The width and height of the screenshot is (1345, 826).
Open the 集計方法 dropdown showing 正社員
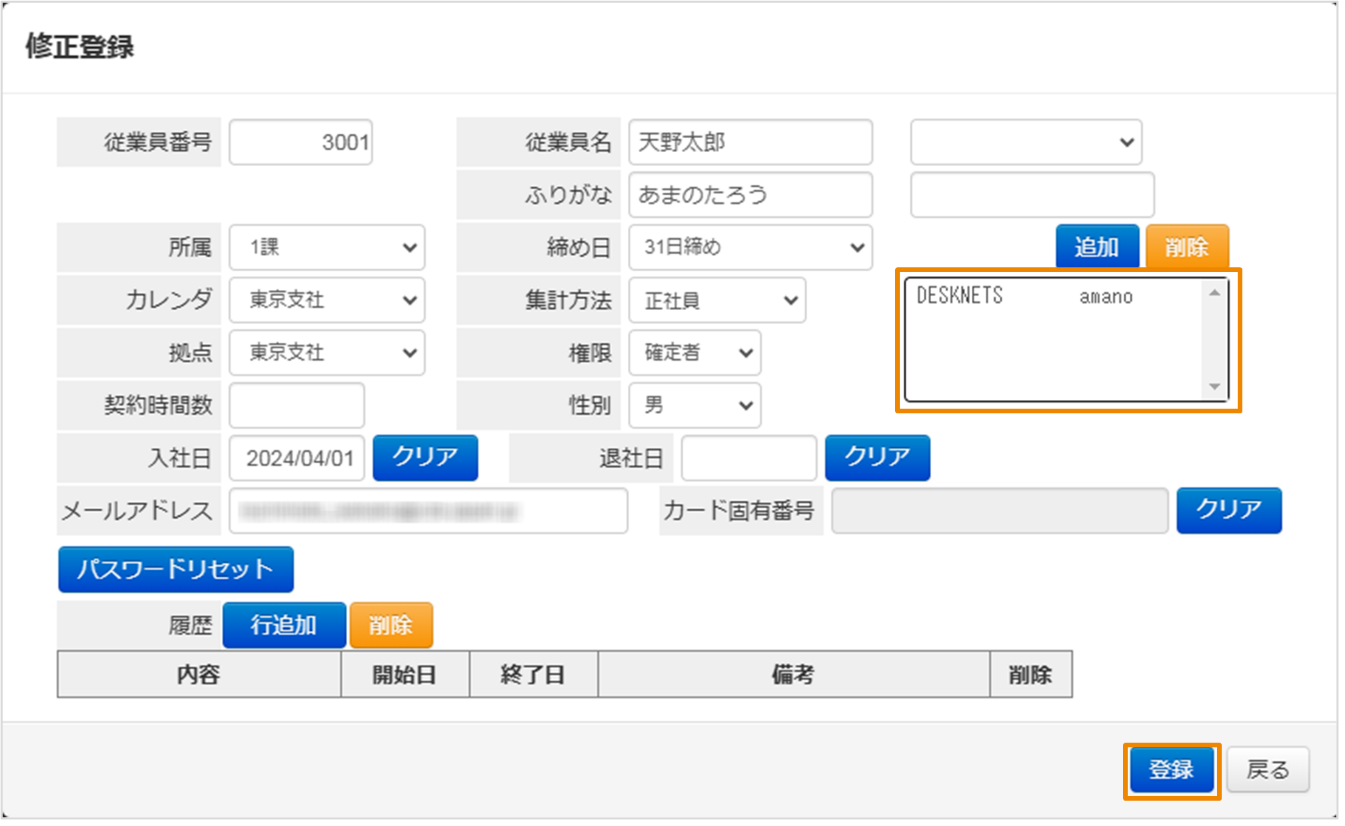click(717, 300)
